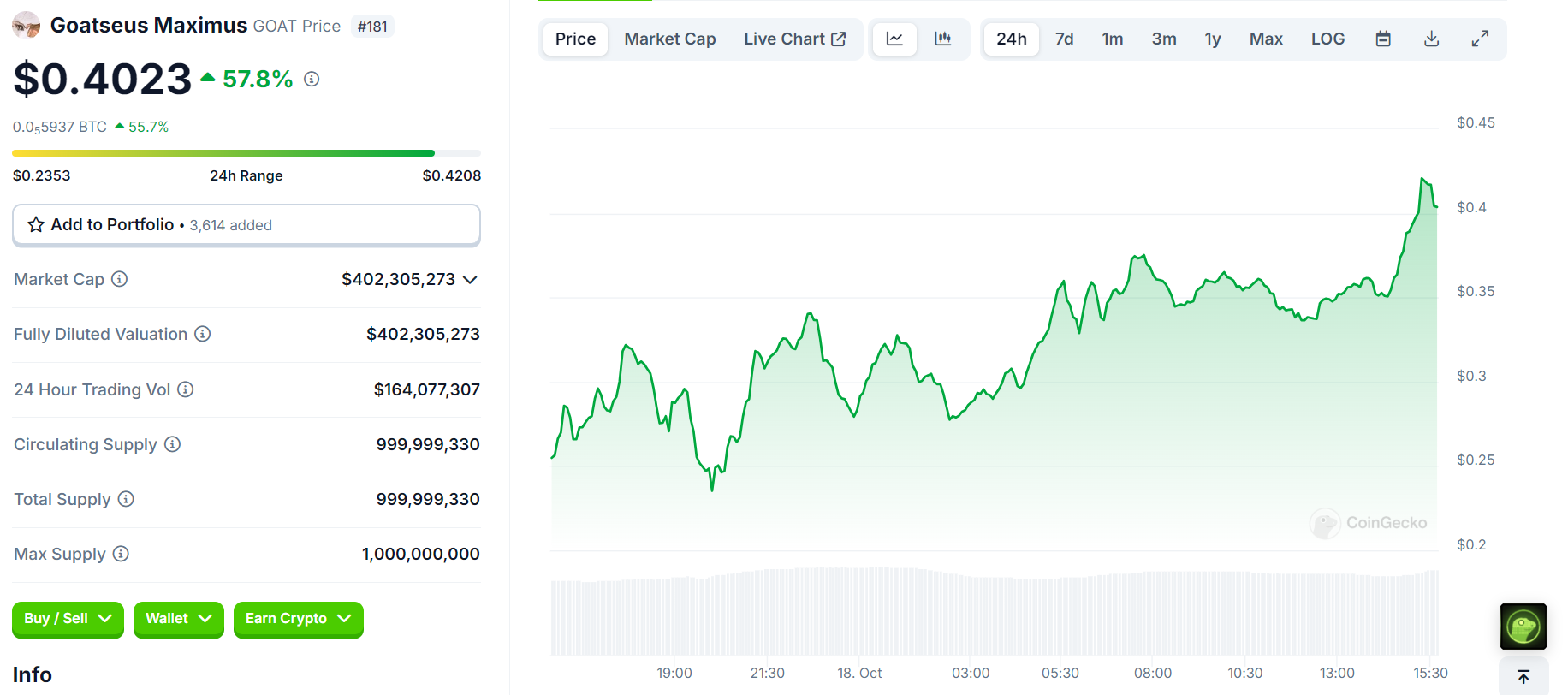Open price change info icon next to 57.8%

(x=312, y=79)
